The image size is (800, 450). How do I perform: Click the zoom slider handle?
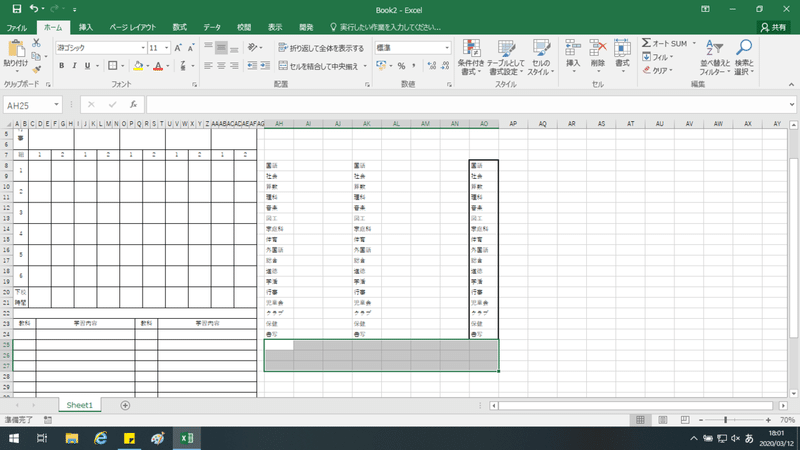(x=725, y=420)
